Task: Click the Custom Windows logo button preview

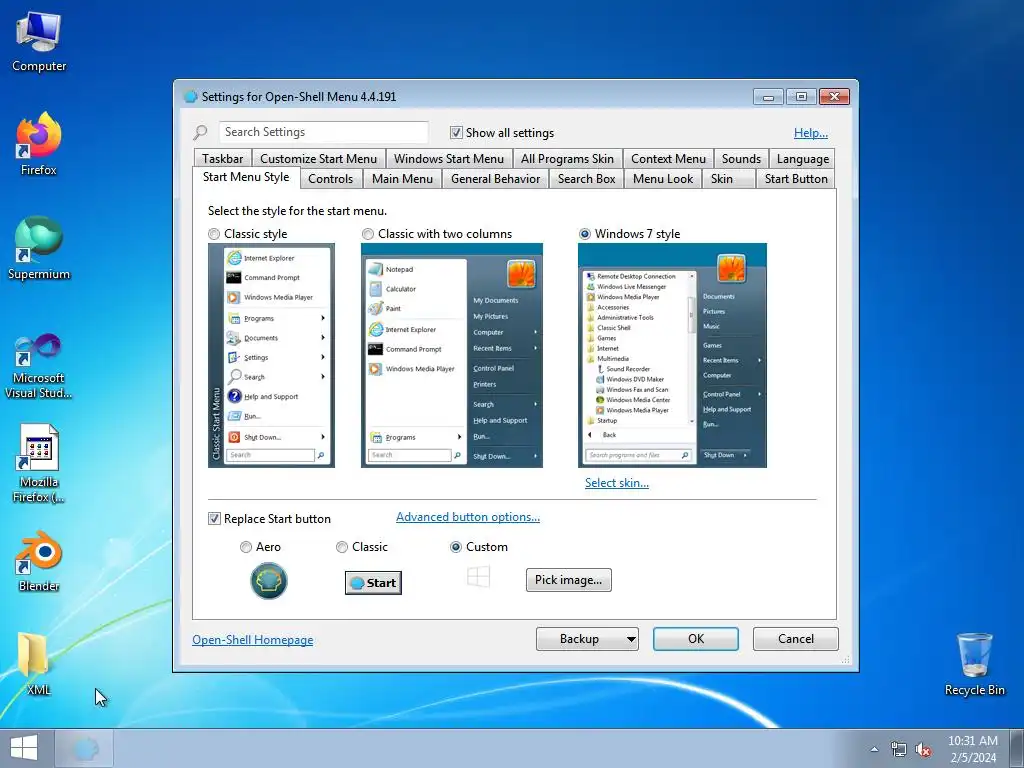Action: [478, 577]
